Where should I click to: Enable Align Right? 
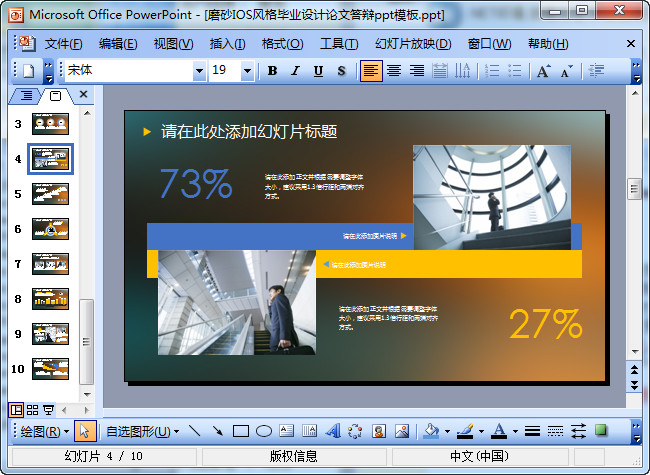point(417,71)
